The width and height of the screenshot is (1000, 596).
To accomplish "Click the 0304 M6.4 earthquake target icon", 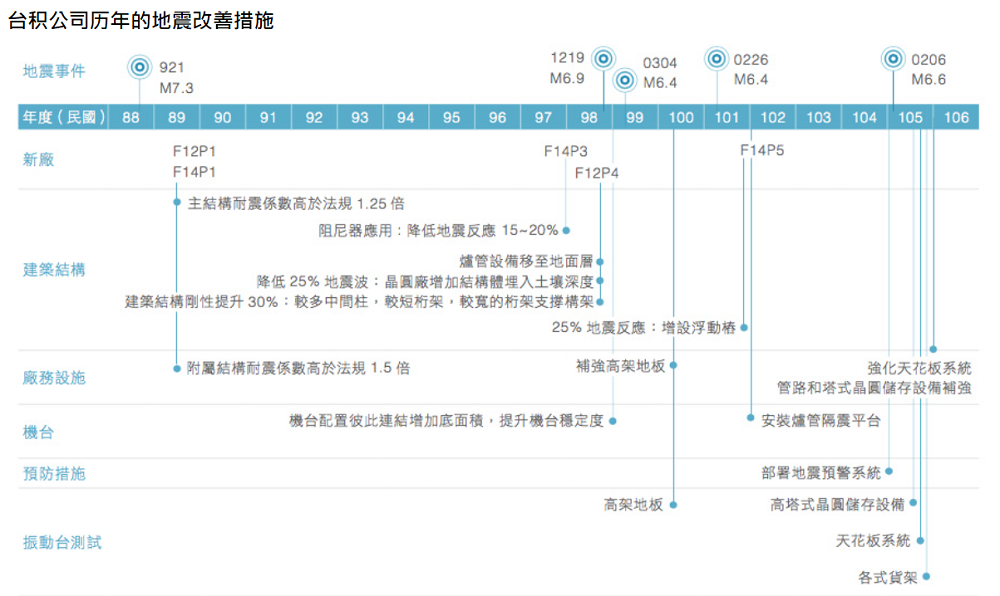I will point(625,80).
